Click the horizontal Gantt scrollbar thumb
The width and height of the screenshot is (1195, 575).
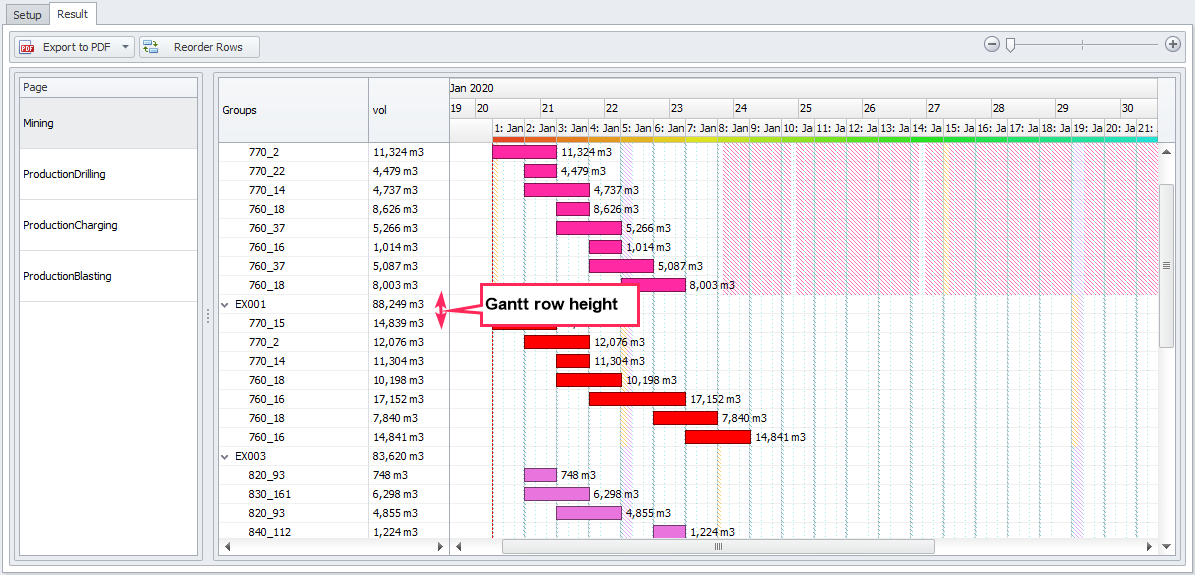[717, 547]
